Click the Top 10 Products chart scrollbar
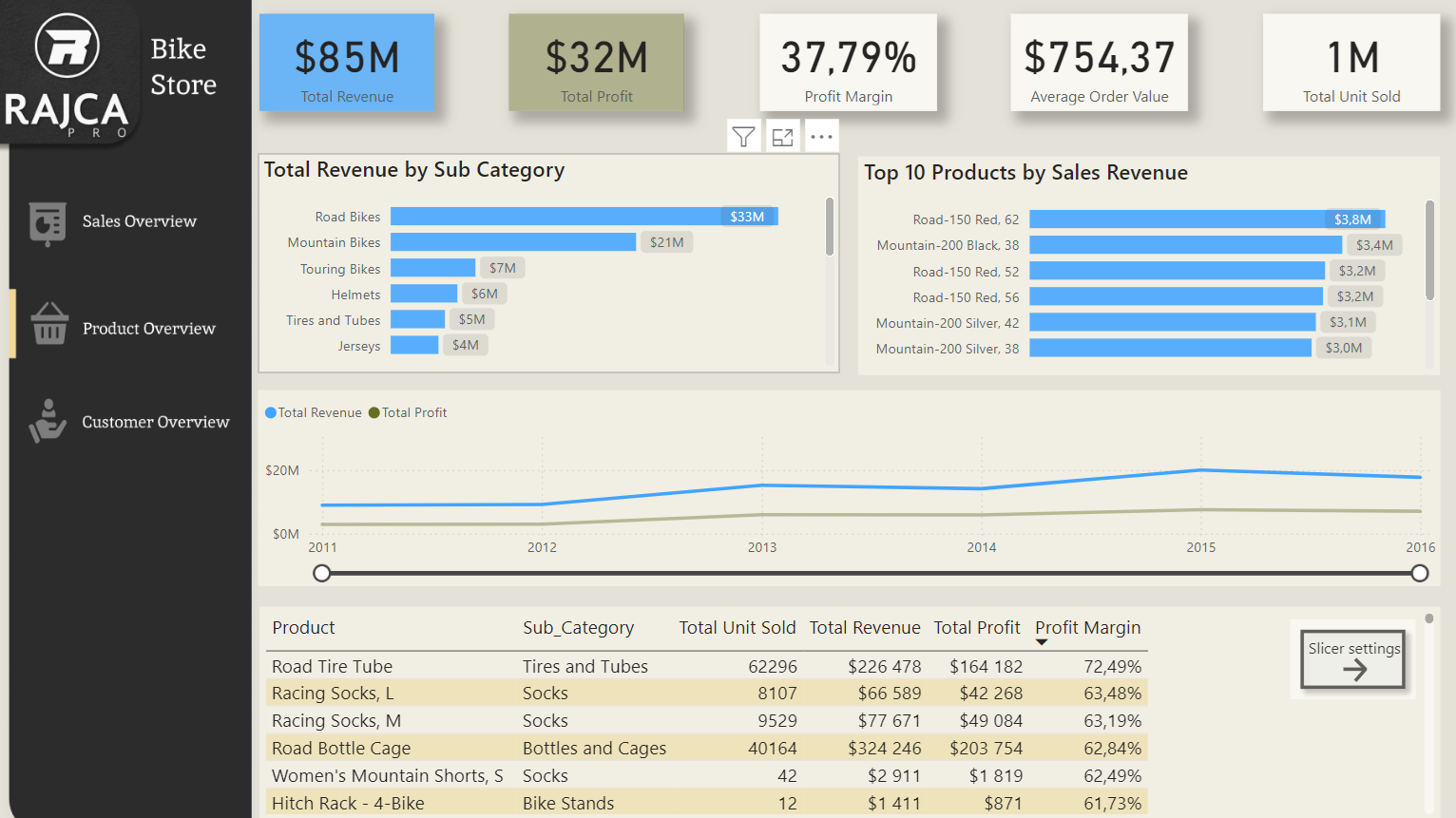 [1429, 251]
